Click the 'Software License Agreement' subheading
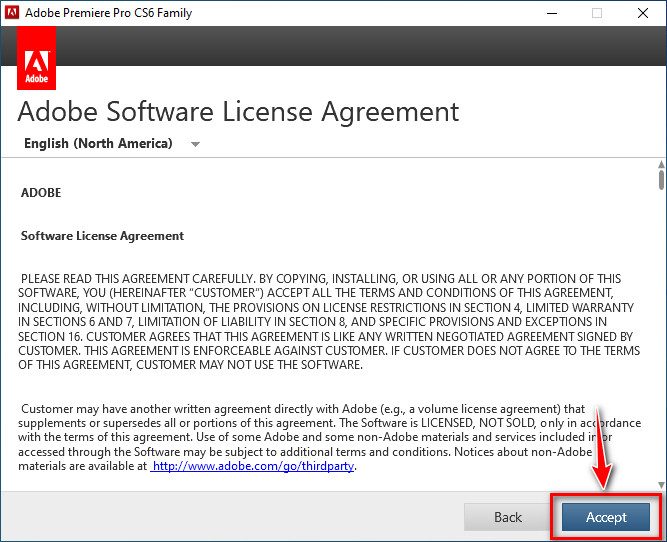The width and height of the screenshot is (667, 542). click(x=103, y=236)
